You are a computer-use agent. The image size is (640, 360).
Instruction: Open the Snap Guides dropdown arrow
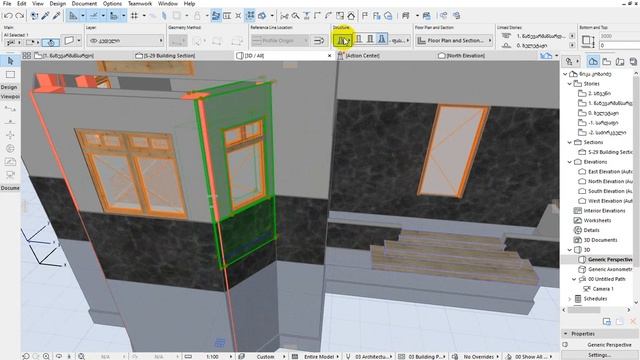click(103, 16)
